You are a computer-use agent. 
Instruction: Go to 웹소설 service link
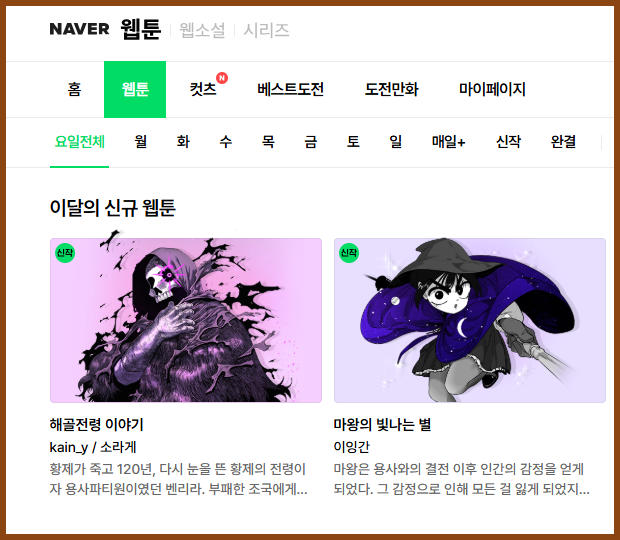pos(202,30)
